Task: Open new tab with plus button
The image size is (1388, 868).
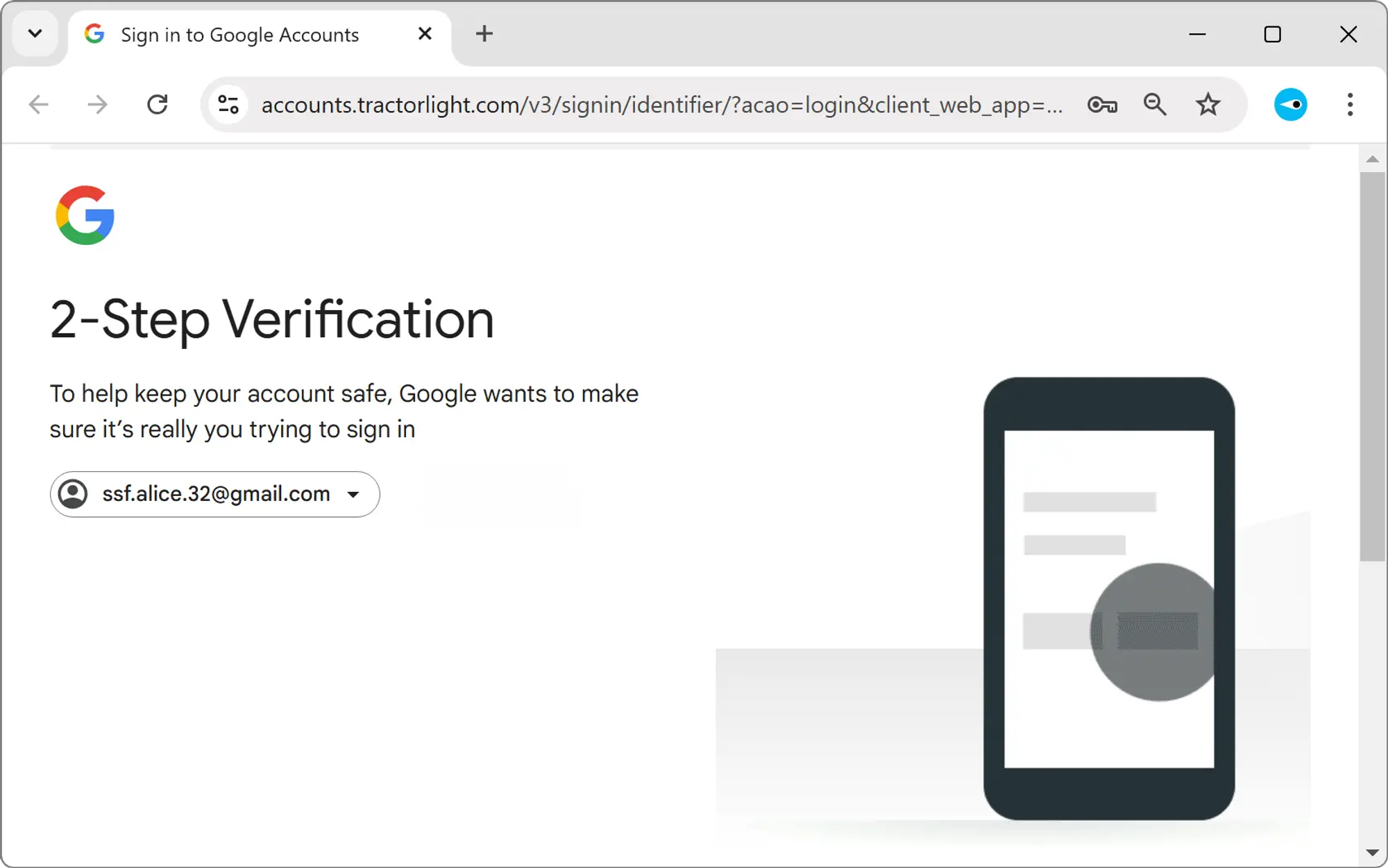Action: [484, 33]
